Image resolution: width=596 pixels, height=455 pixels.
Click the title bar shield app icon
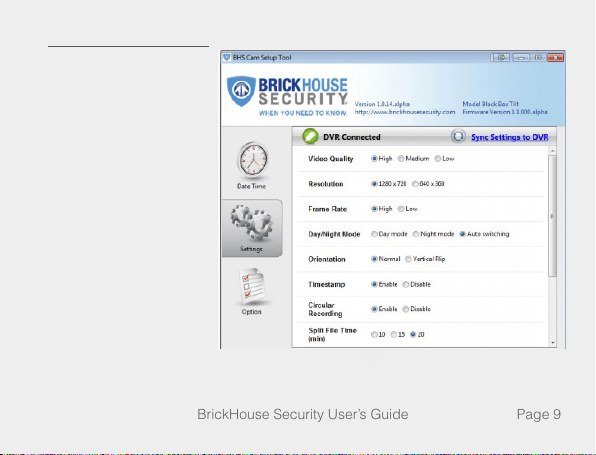tap(227, 57)
